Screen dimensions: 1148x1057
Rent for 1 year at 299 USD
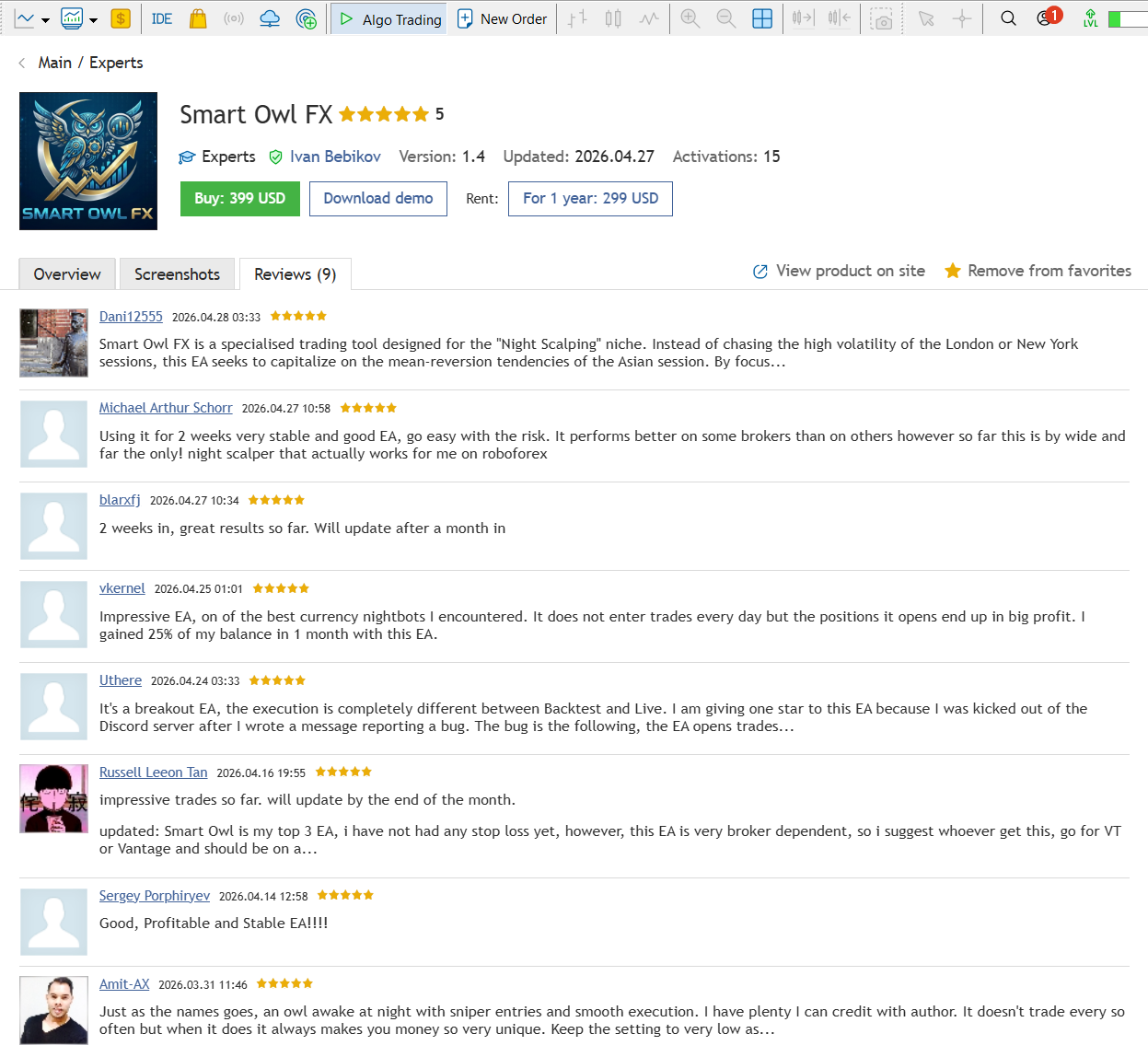tap(590, 199)
